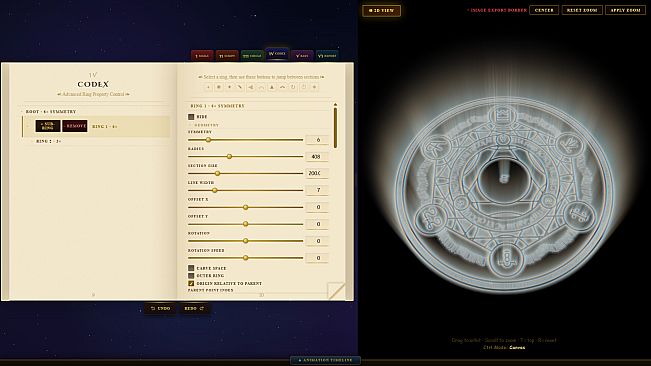Toggle the Image Export Border option
The width and height of the screenshot is (651, 366).
pyautogui.click(x=497, y=10)
